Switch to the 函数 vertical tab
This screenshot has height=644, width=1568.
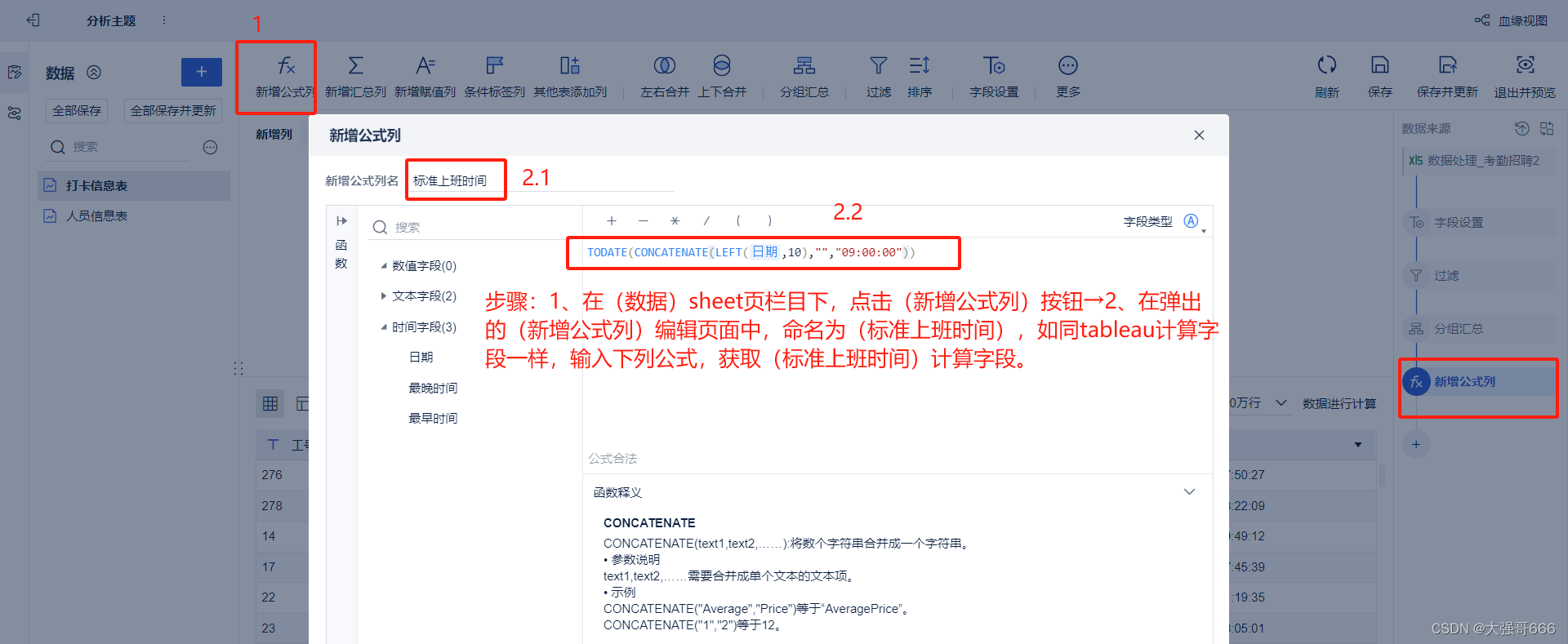coord(341,254)
